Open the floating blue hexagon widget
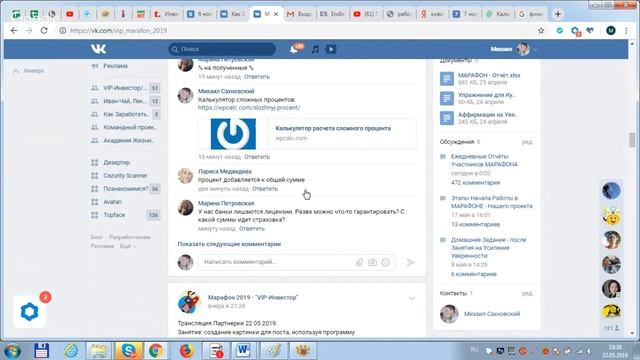Image resolution: width=640 pixels, height=360 pixels. (29, 312)
